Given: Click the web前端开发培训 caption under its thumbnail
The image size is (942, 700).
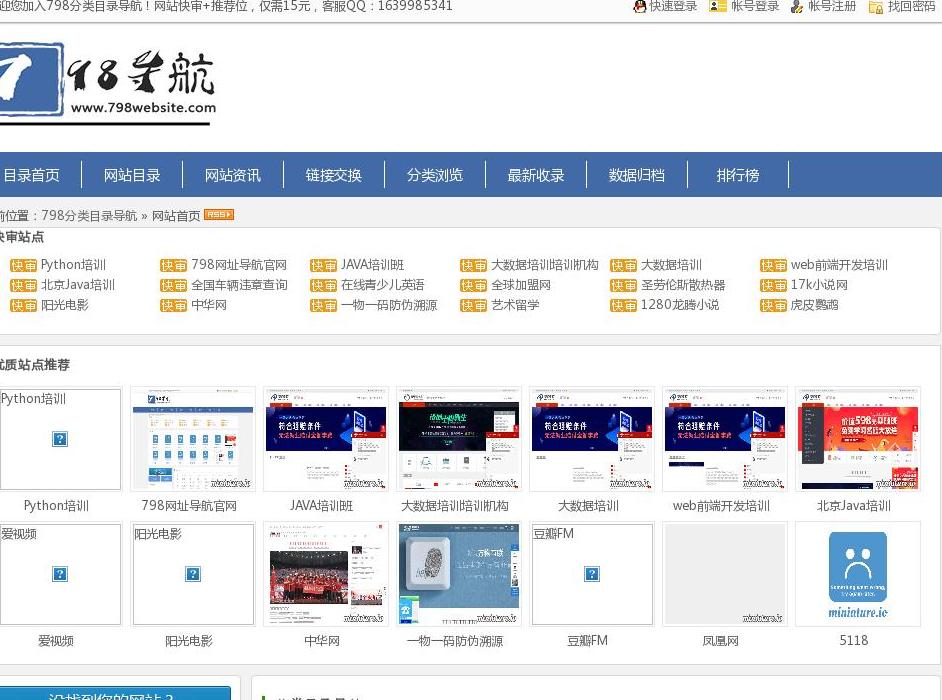Looking at the screenshot, I should click(721, 506).
